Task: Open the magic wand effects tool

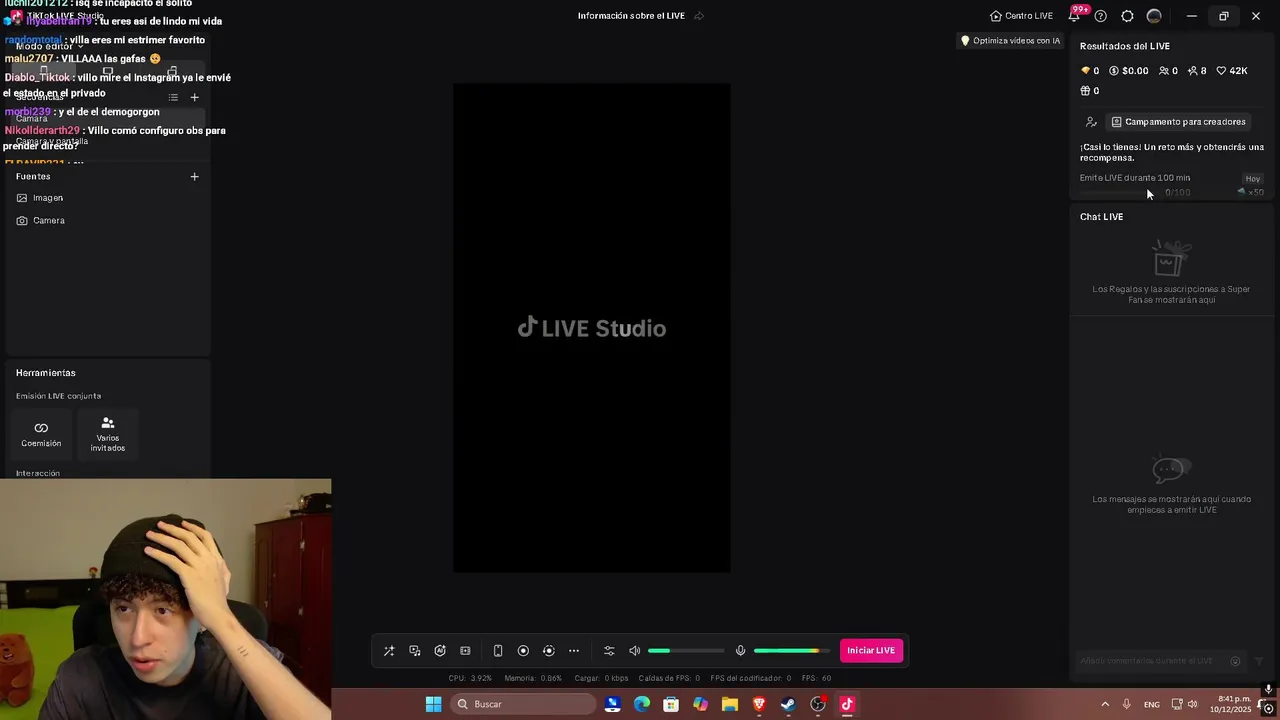Action: point(389,651)
